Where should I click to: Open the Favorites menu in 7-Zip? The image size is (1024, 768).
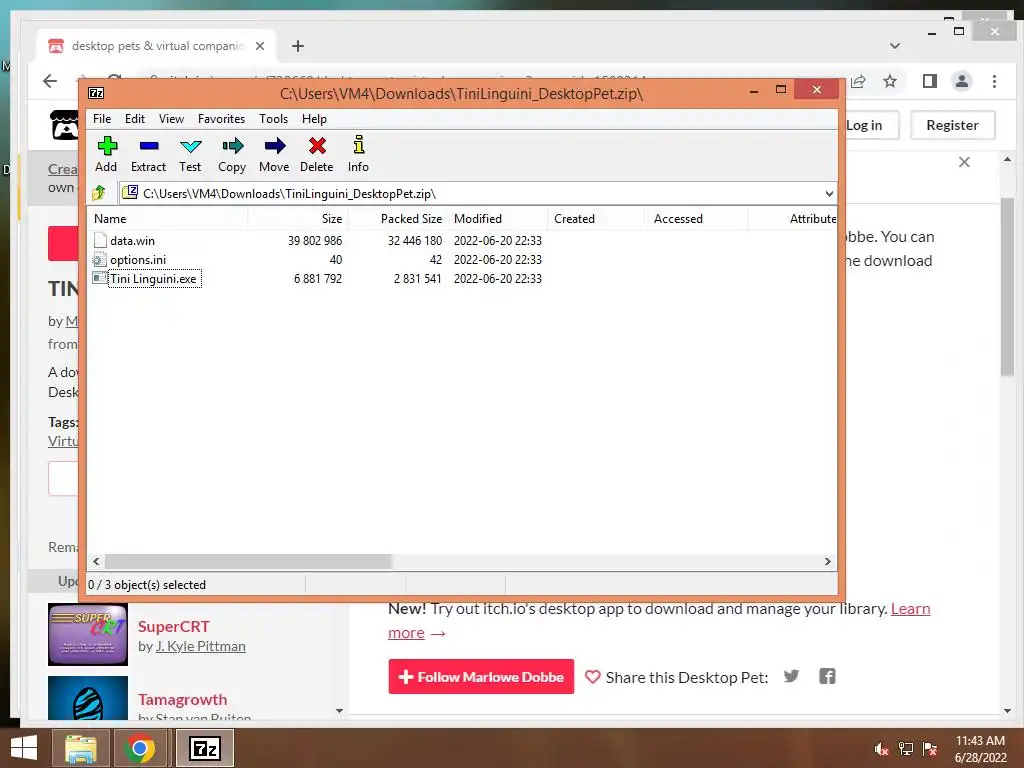tap(221, 119)
